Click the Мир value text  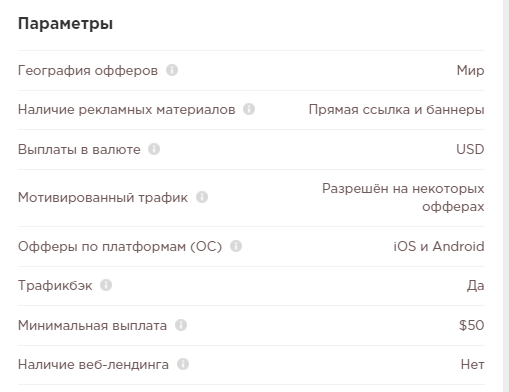[x=470, y=71]
